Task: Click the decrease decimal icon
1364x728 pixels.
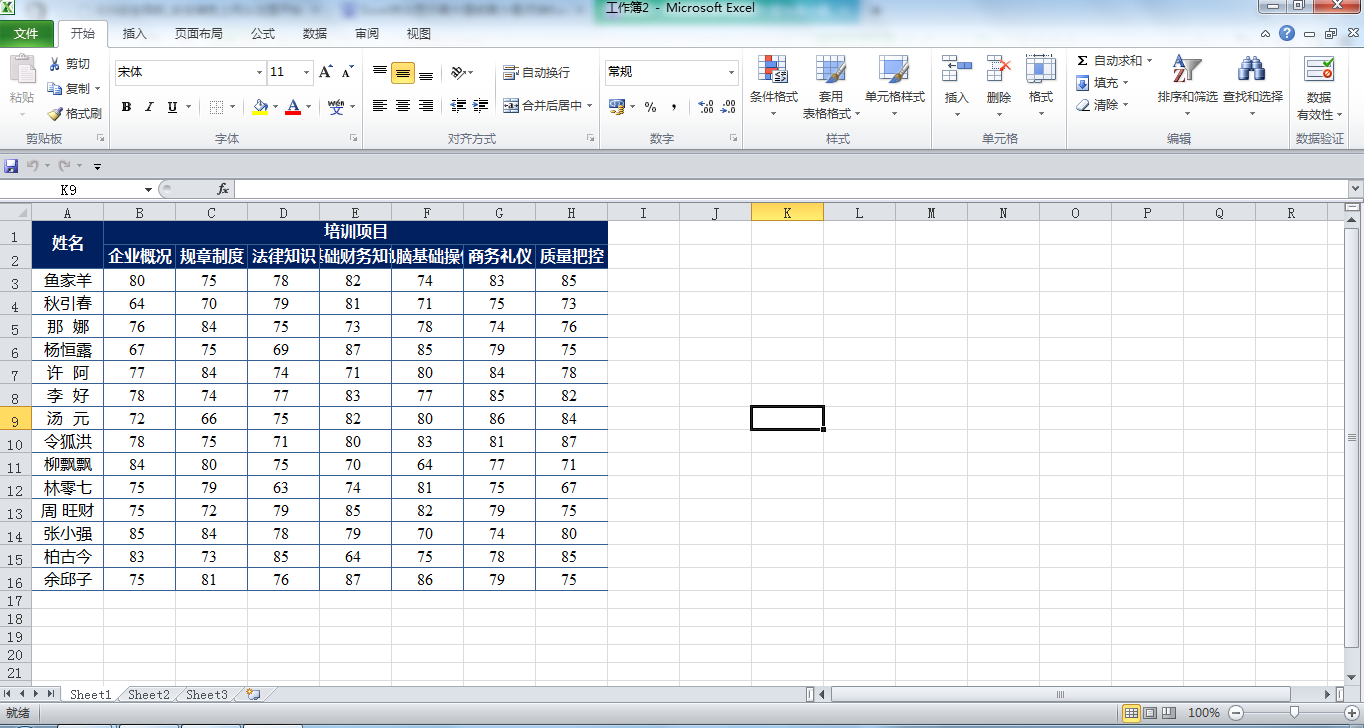Action: pyautogui.click(x=727, y=106)
